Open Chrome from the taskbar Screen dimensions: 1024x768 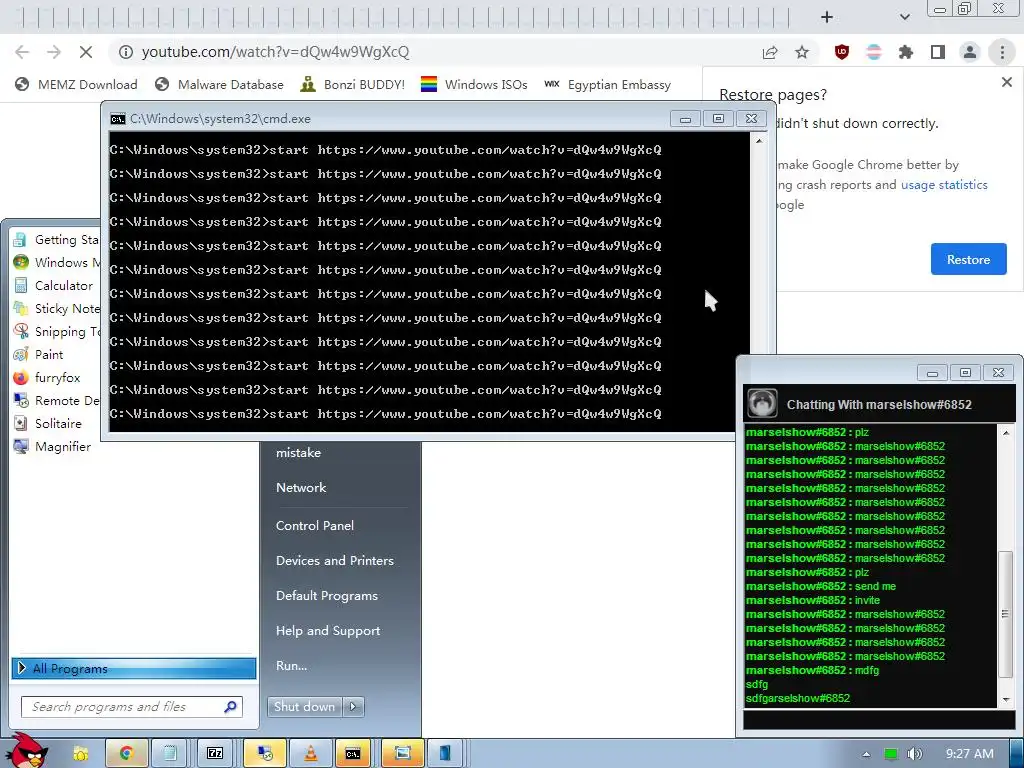coord(125,754)
